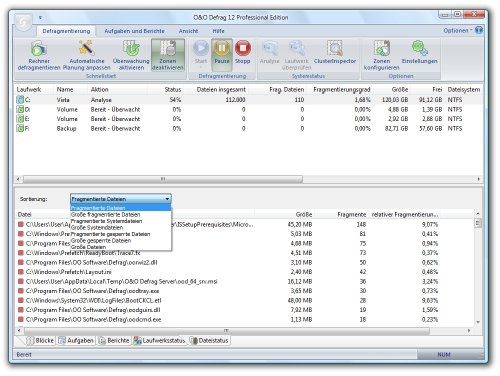Sort file list by Fragmente column
Image resolution: width=500 pixels, height=376 pixels.
pyautogui.click(x=351, y=214)
